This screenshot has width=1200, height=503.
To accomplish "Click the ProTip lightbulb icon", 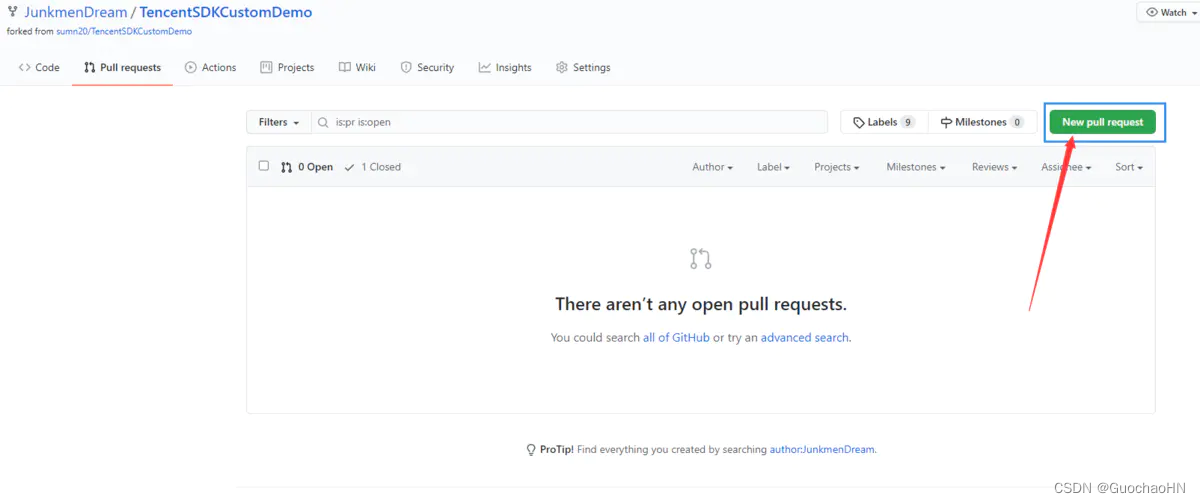I will click(531, 450).
